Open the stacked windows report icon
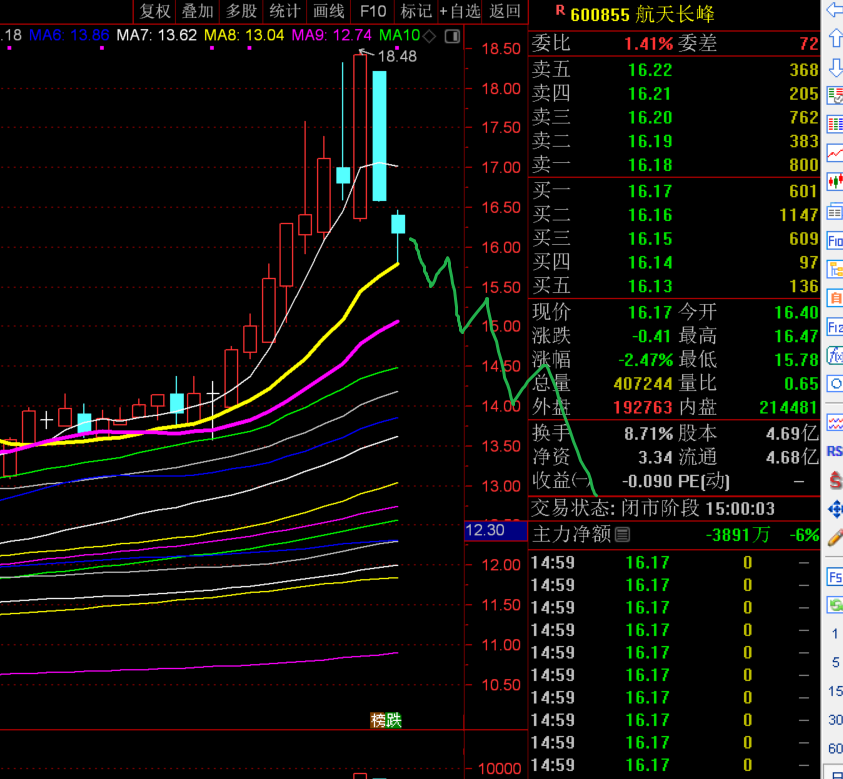This screenshot has width=843, height=779. click(x=835, y=211)
